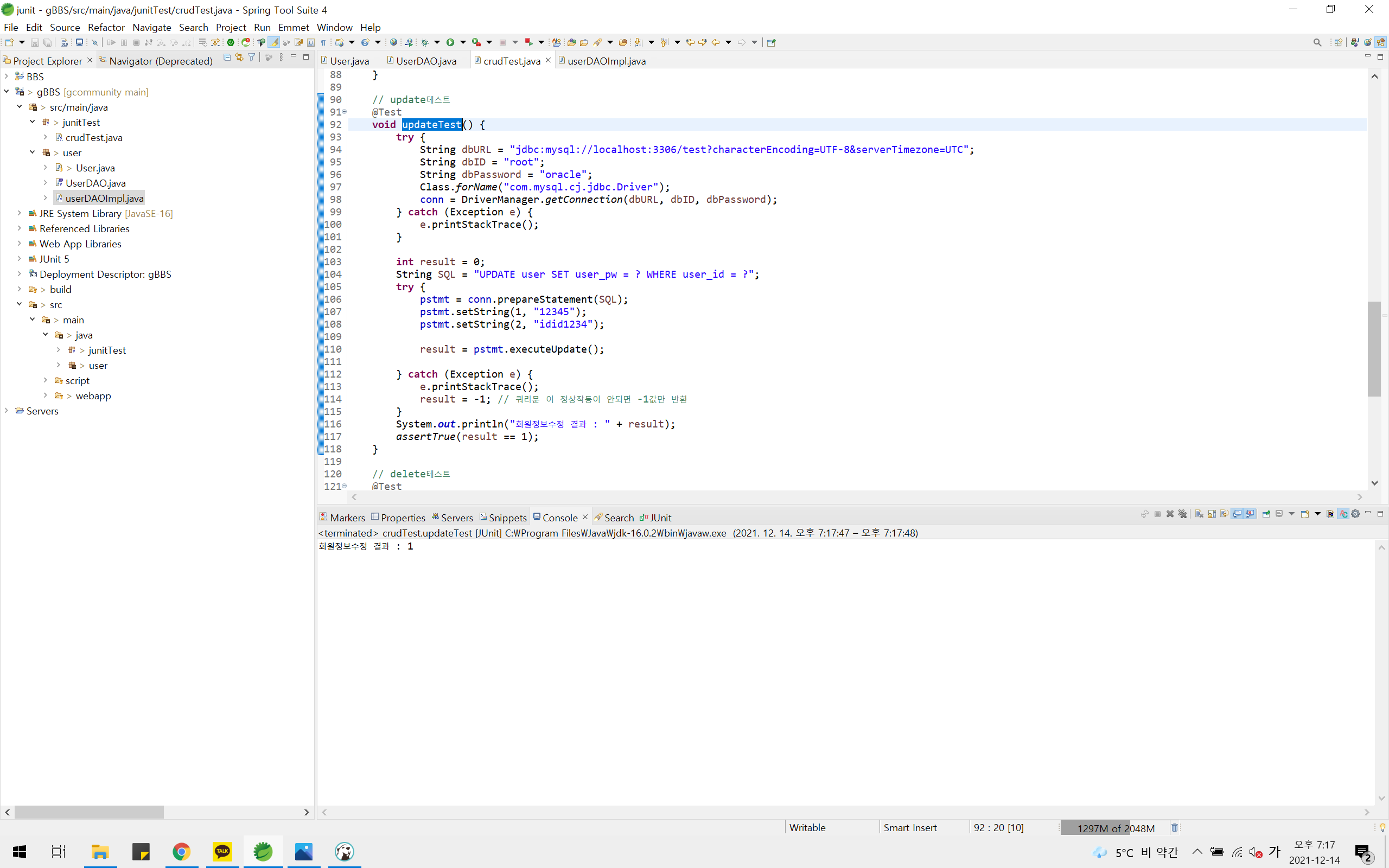Image resolution: width=1389 pixels, height=868 pixels.
Task: Toggle Show Console on standard out change
Action: (x=1237, y=514)
